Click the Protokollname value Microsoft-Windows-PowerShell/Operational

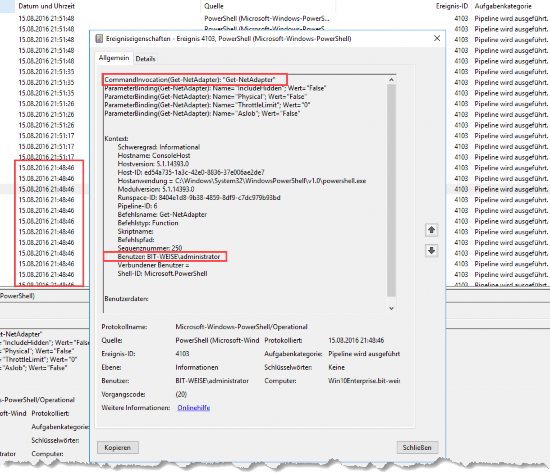point(241,327)
